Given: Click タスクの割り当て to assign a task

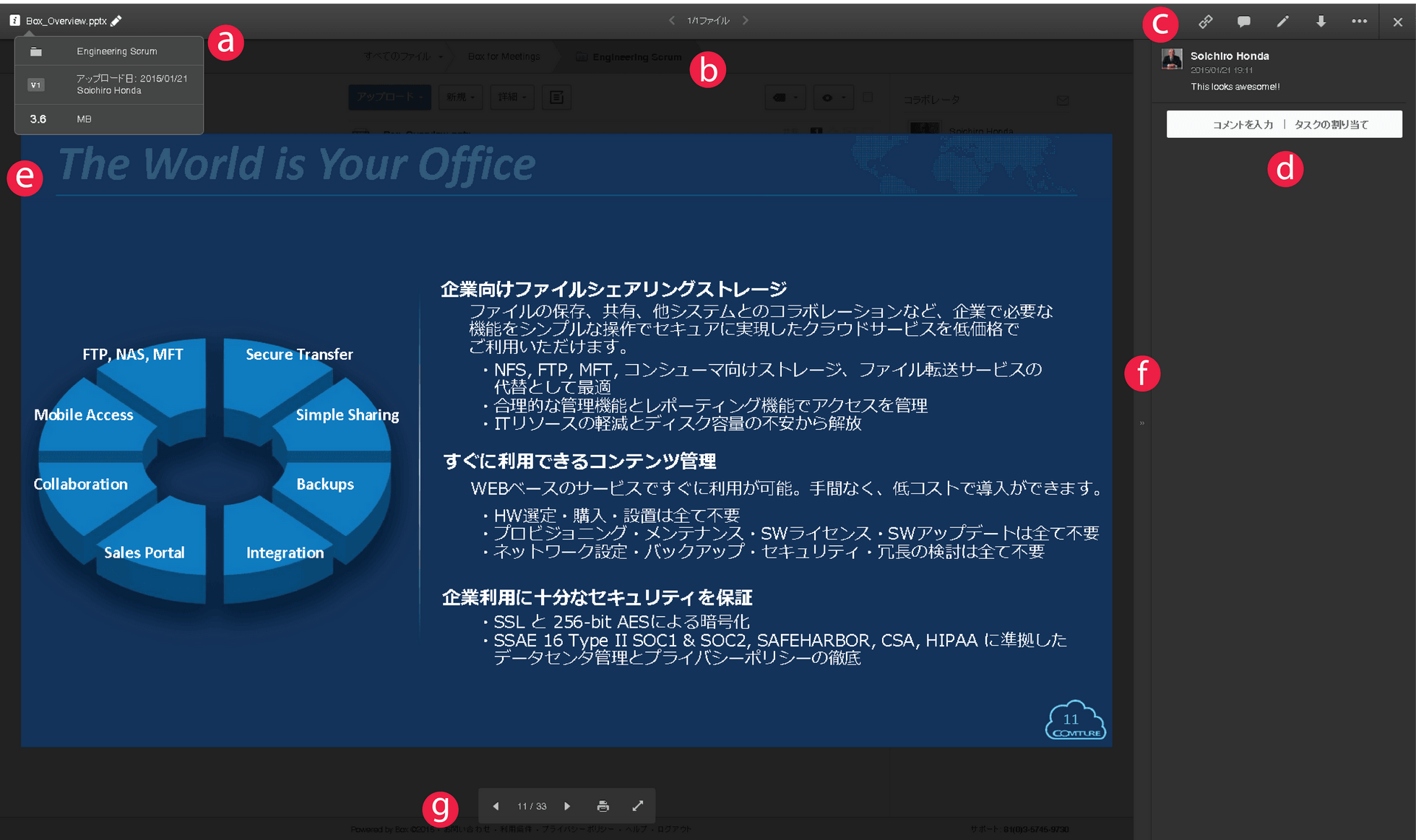Looking at the screenshot, I should click(1331, 124).
